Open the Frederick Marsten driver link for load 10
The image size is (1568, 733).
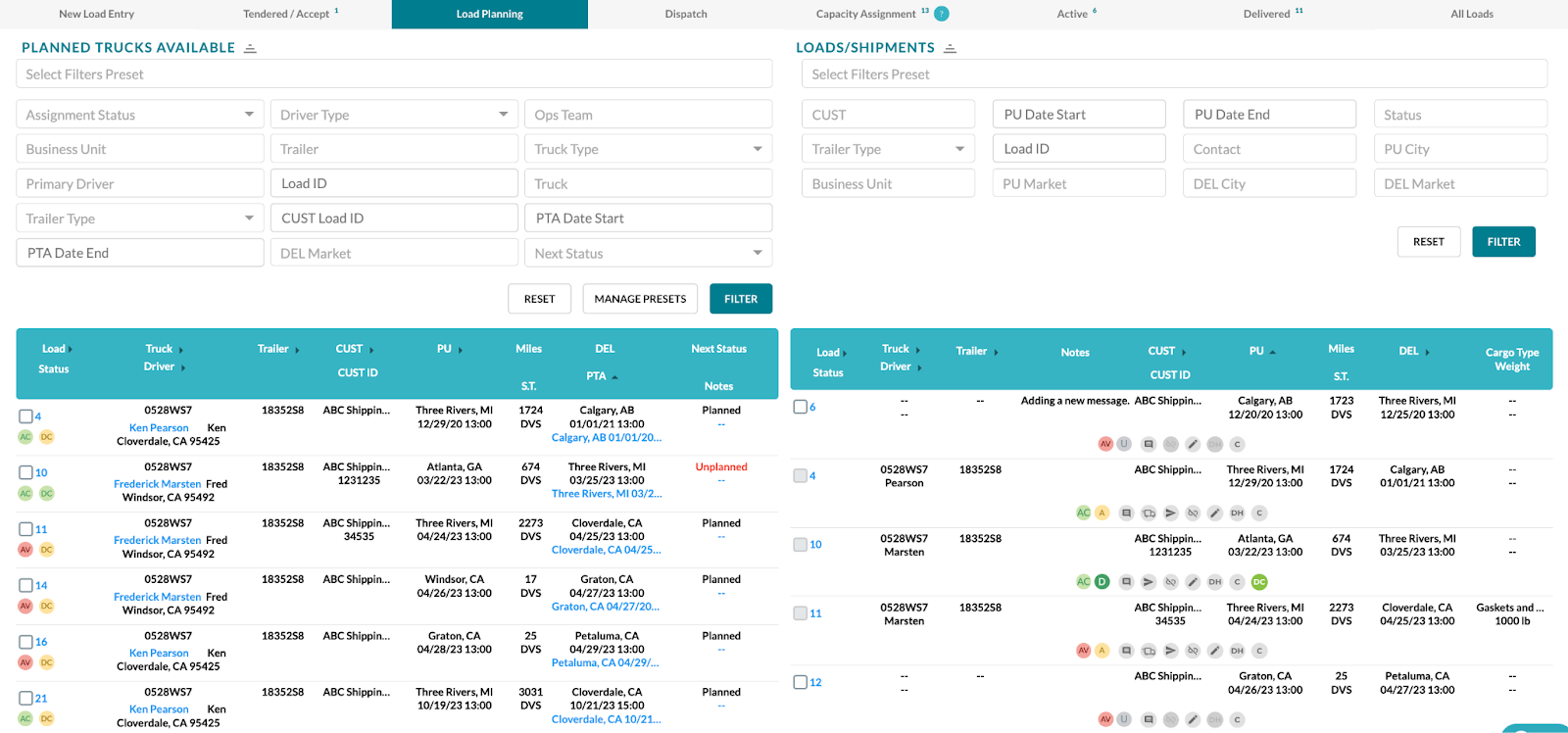coord(157,484)
